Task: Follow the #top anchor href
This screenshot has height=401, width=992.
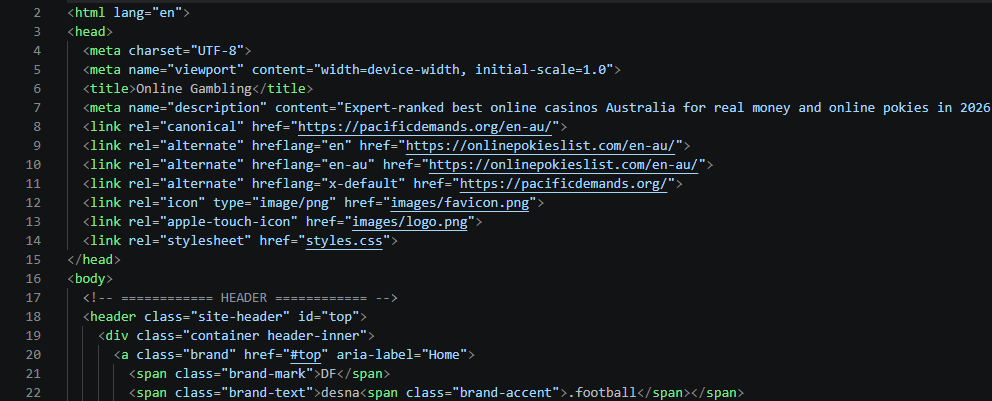Action: point(306,354)
